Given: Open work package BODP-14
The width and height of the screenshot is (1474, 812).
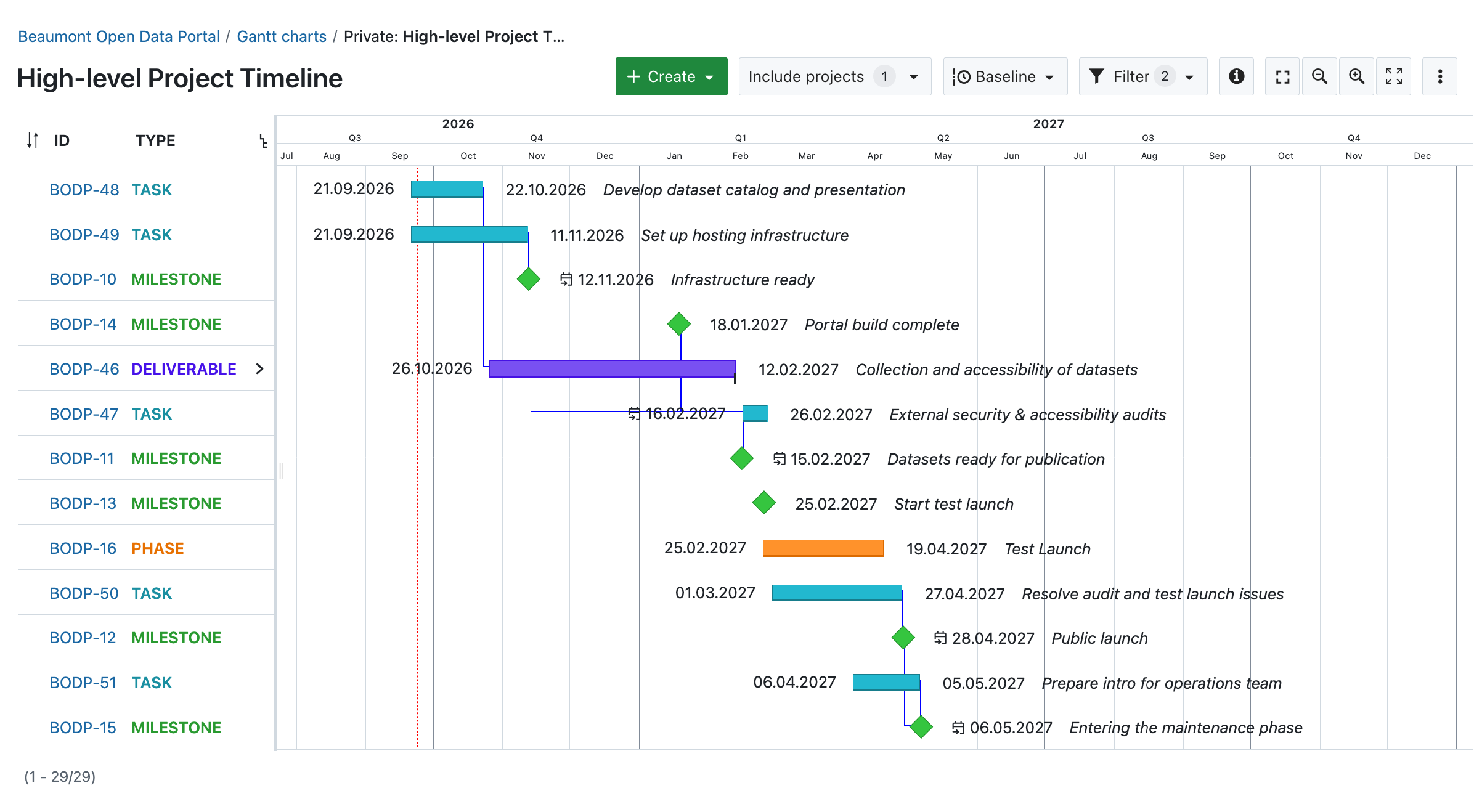Looking at the screenshot, I should tap(83, 324).
